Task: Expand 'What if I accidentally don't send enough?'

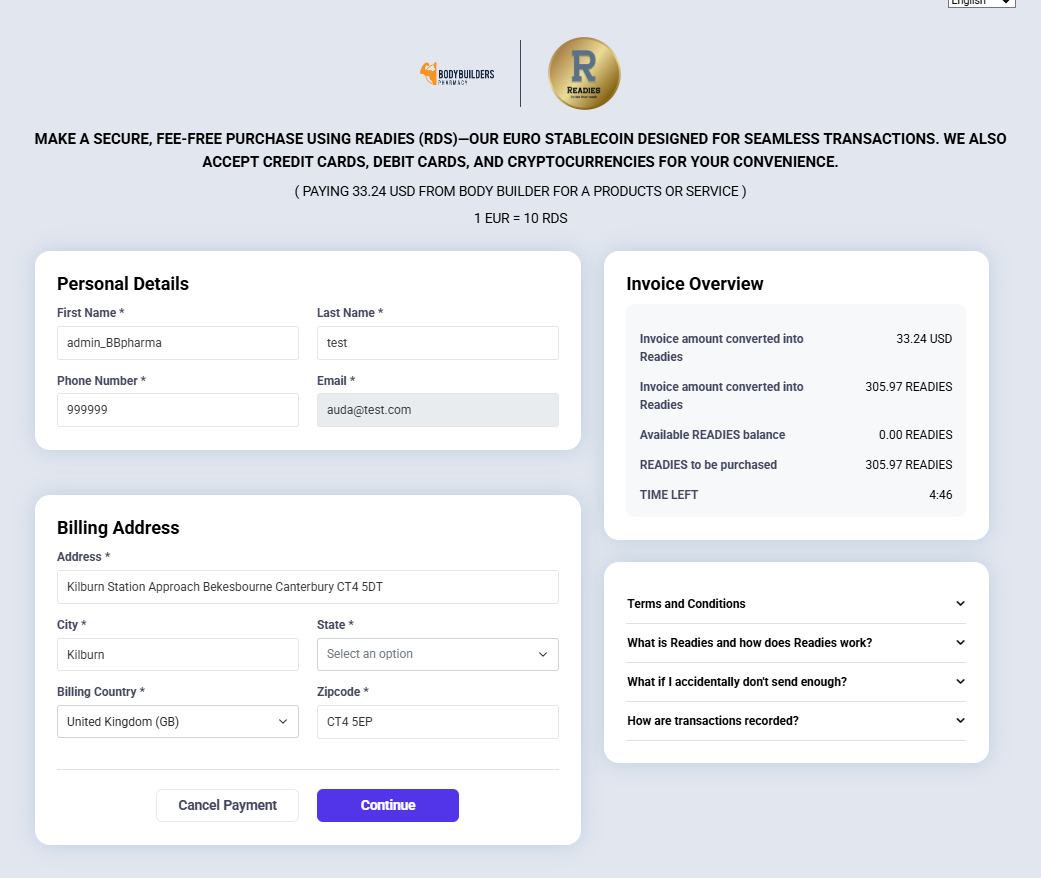Action: 796,682
